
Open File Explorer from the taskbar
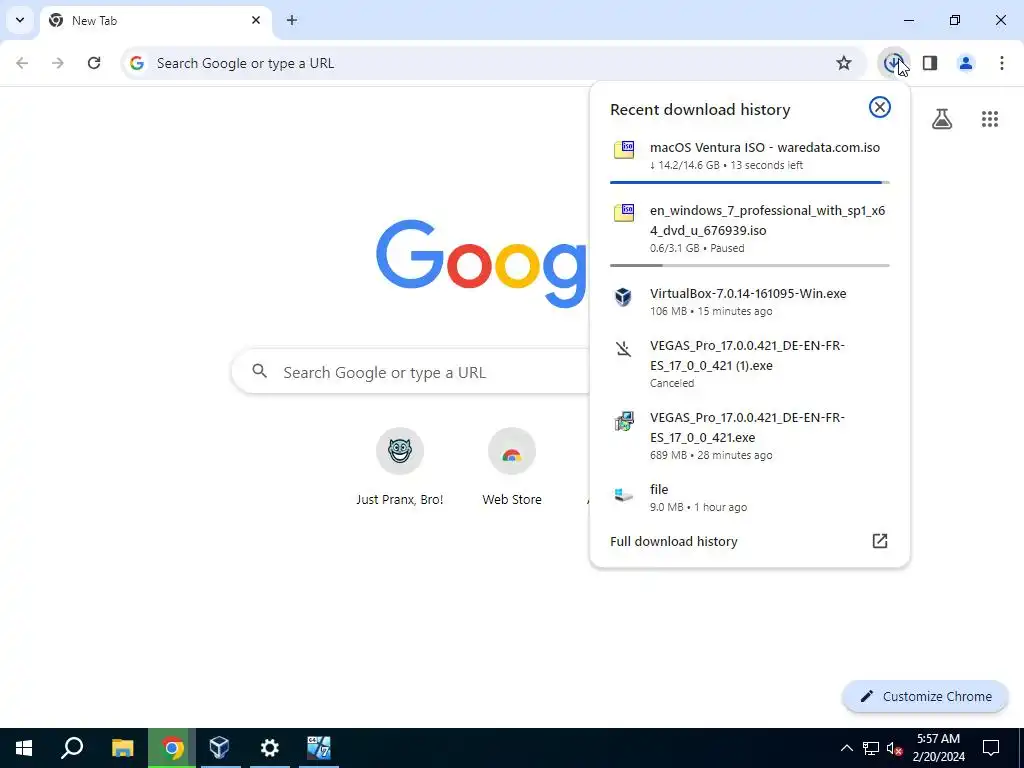click(122, 748)
